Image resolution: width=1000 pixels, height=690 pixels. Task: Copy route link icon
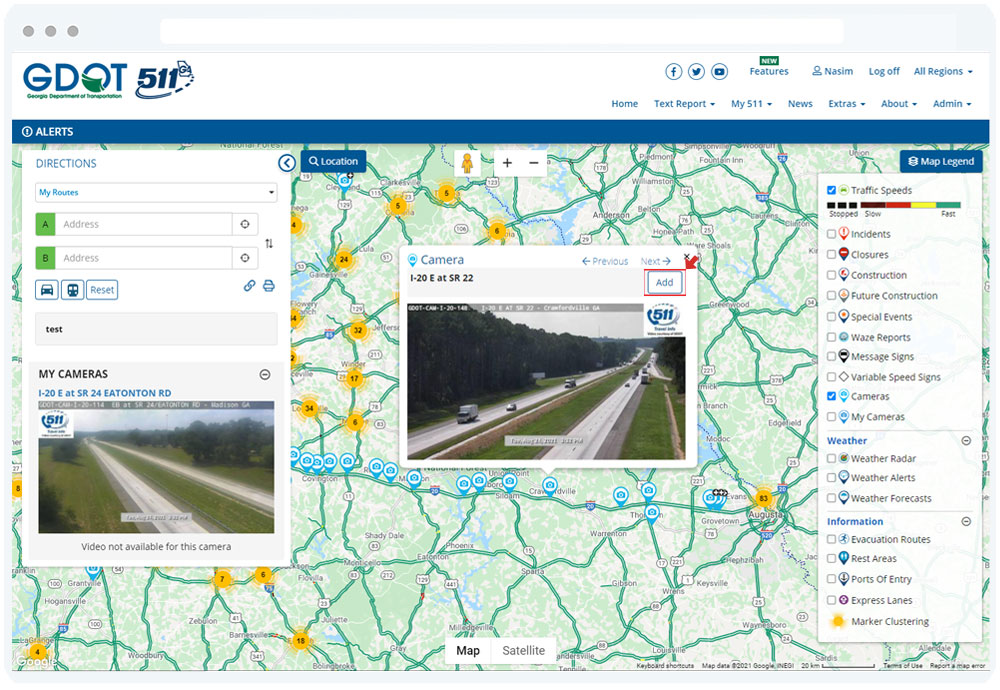[x=249, y=286]
